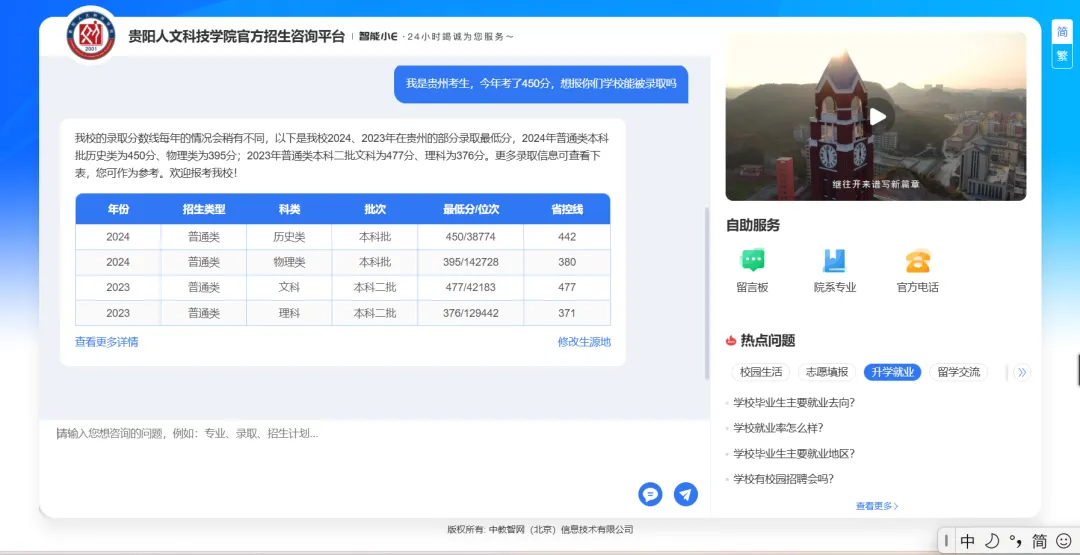
Task: Click the 自助服务 section heading
Action: 753,225
